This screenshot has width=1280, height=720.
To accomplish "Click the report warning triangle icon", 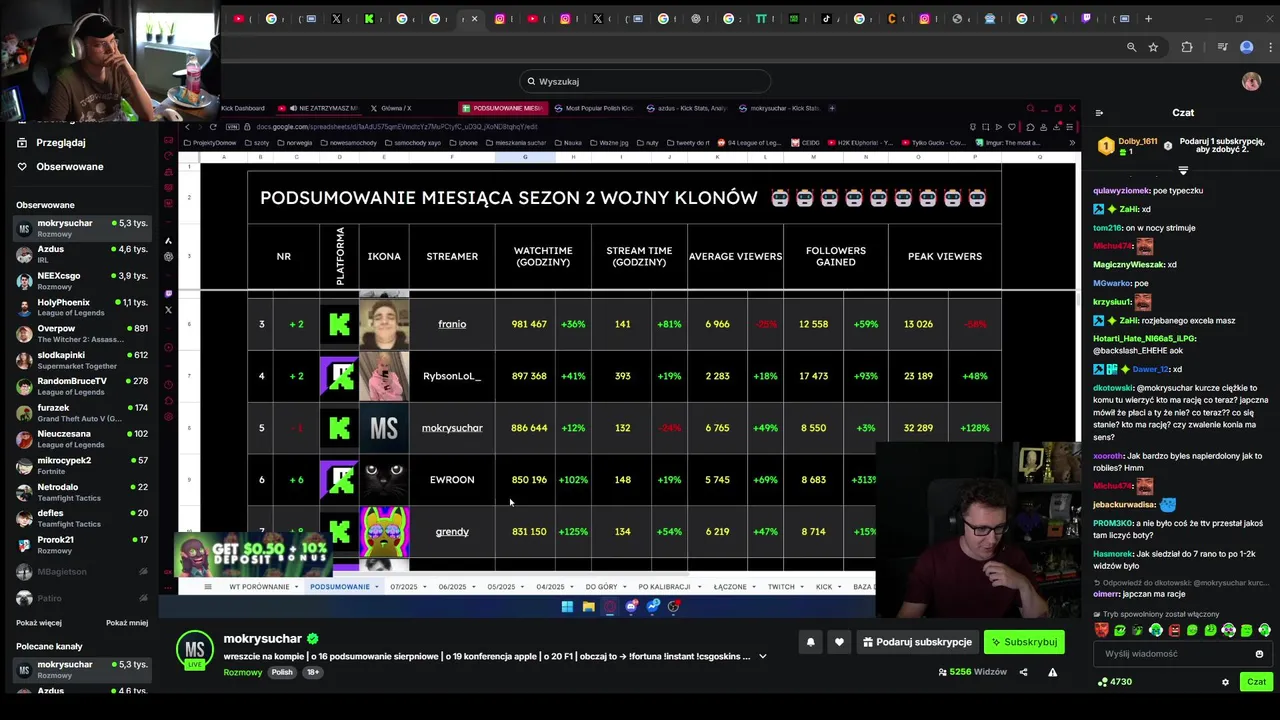I will pyautogui.click(x=1052, y=672).
